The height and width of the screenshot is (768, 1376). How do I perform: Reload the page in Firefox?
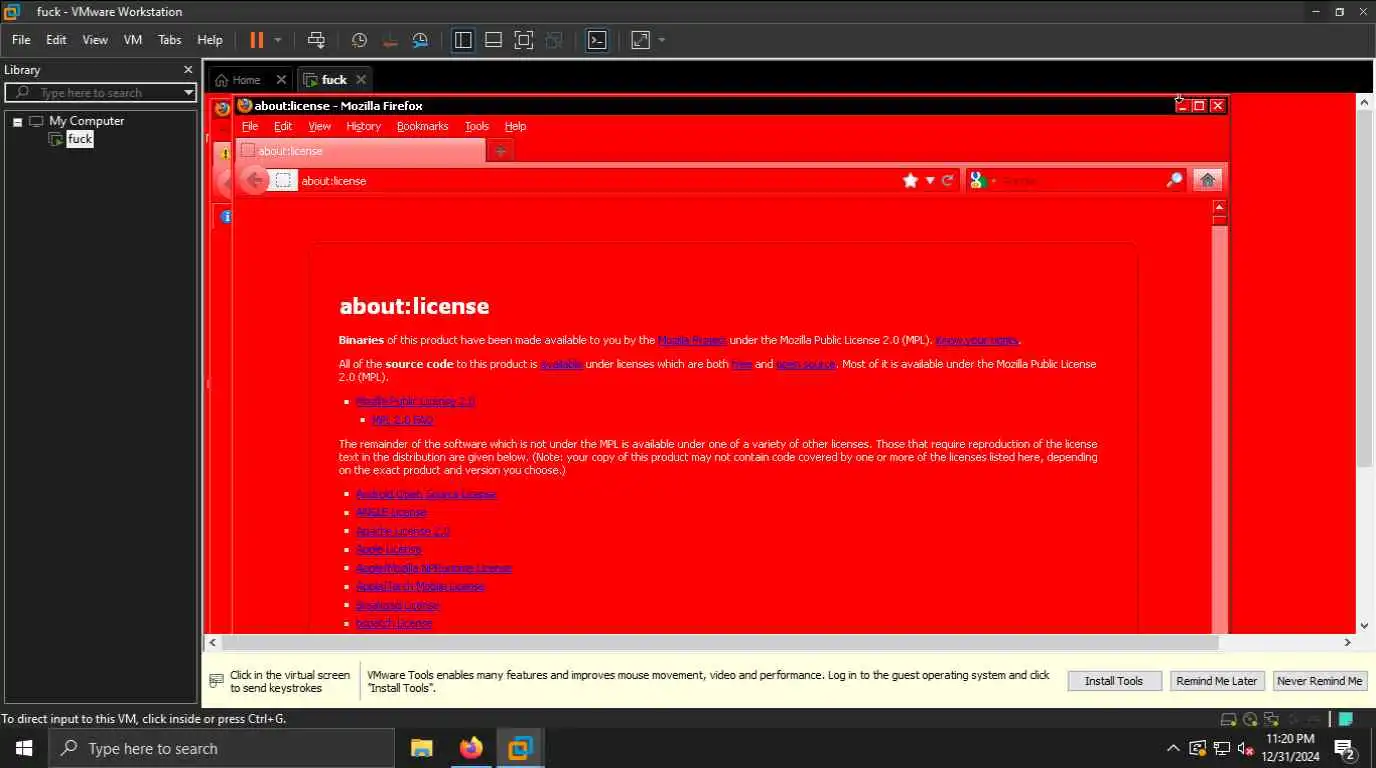click(x=948, y=181)
